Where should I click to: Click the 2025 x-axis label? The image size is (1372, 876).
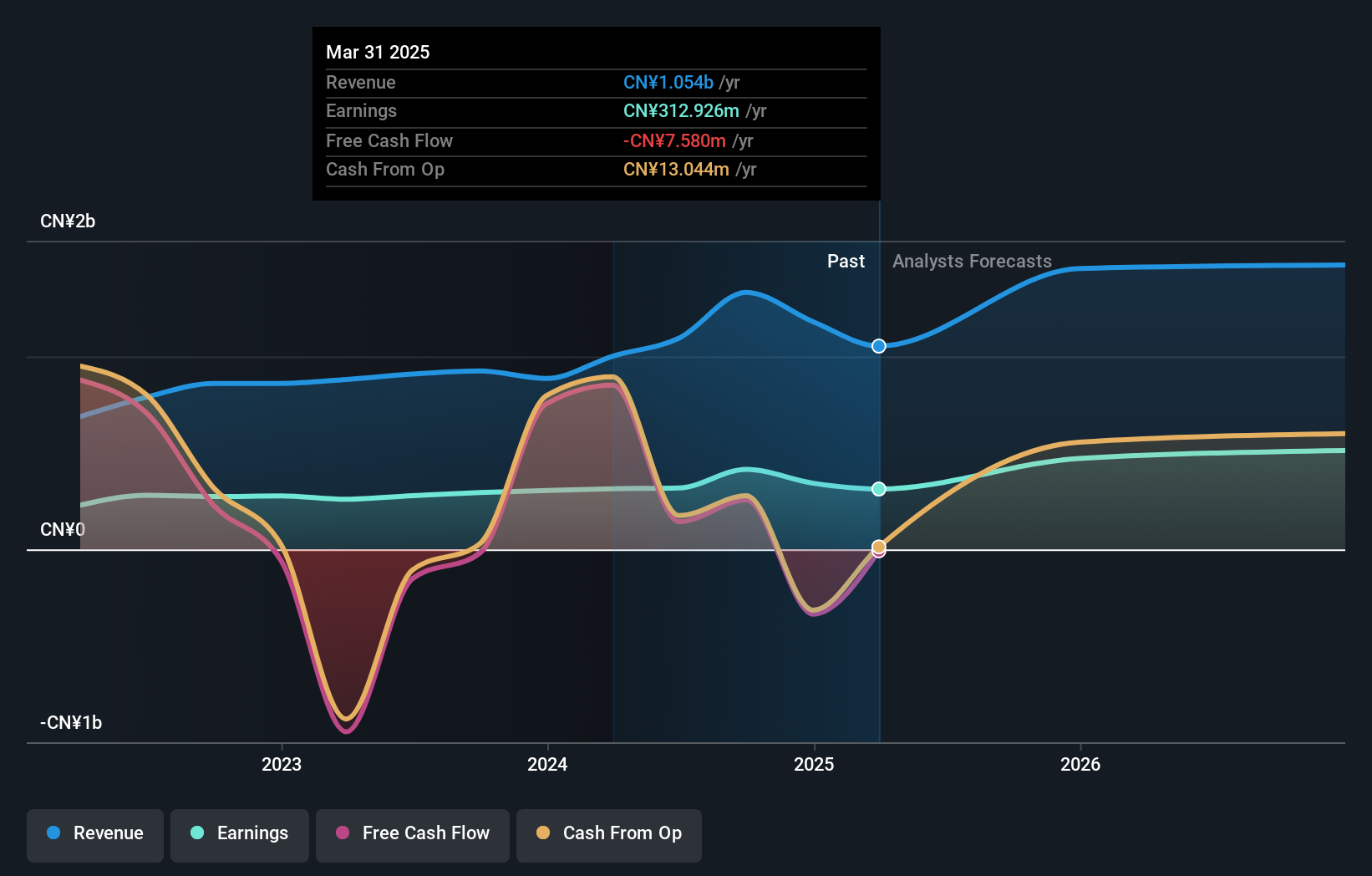814,764
